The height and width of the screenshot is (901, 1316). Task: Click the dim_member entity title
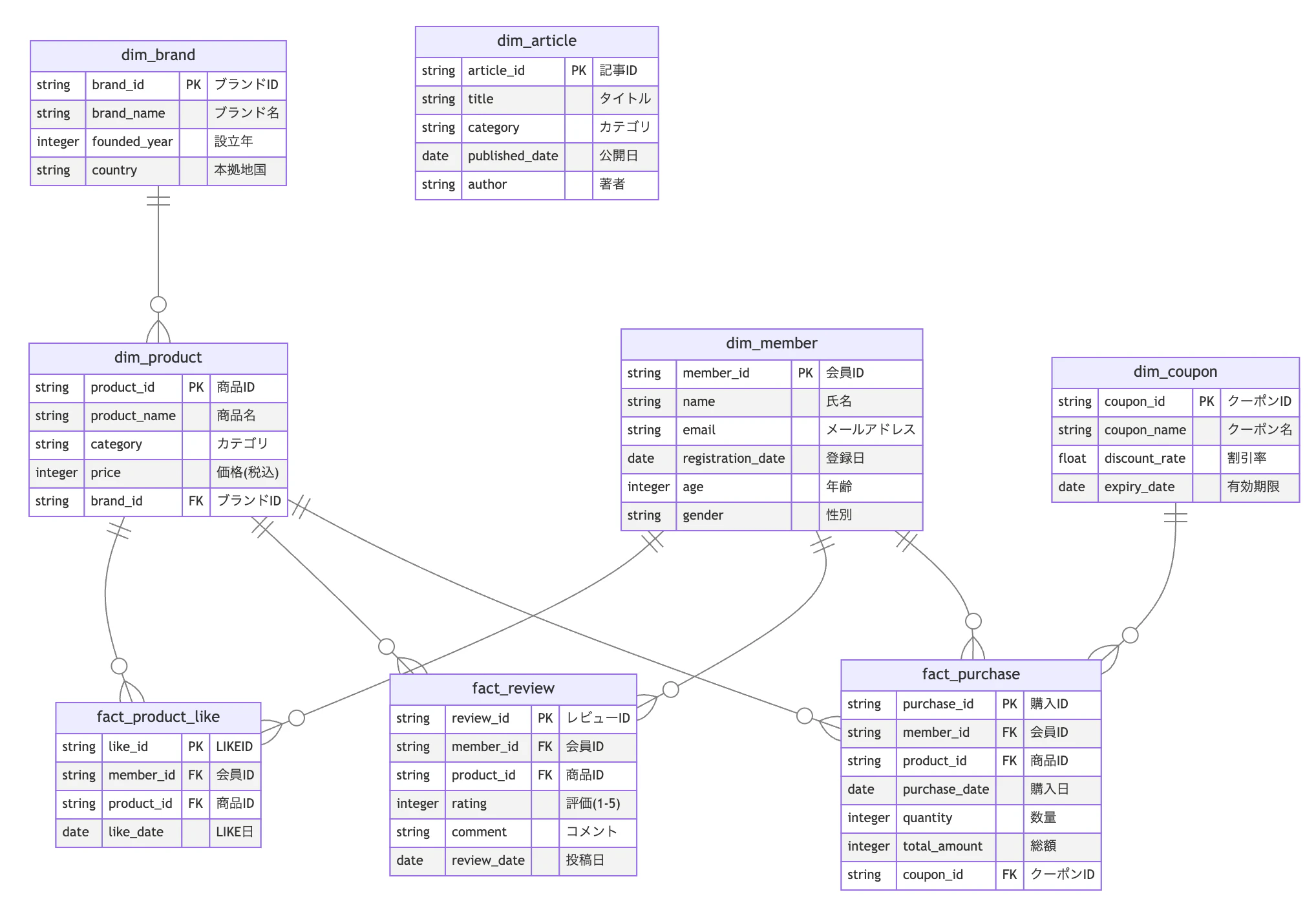point(771,344)
